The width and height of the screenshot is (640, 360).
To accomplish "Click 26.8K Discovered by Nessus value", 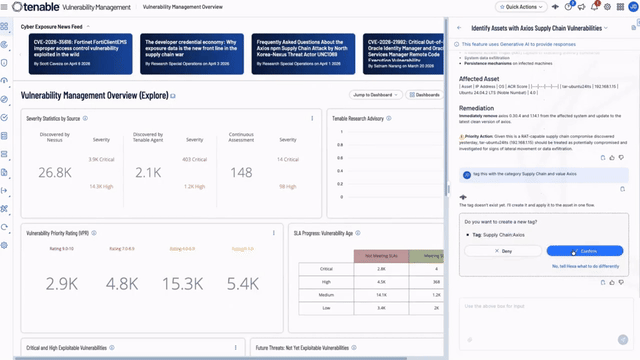I will (55, 173).
